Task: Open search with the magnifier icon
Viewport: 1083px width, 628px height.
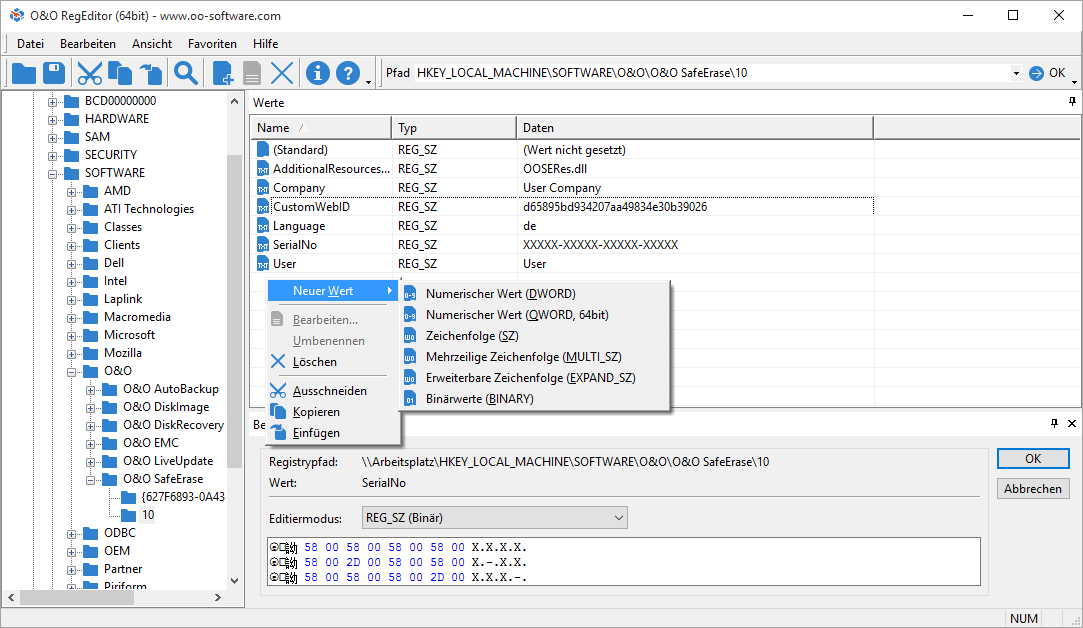Action: tap(186, 73)
